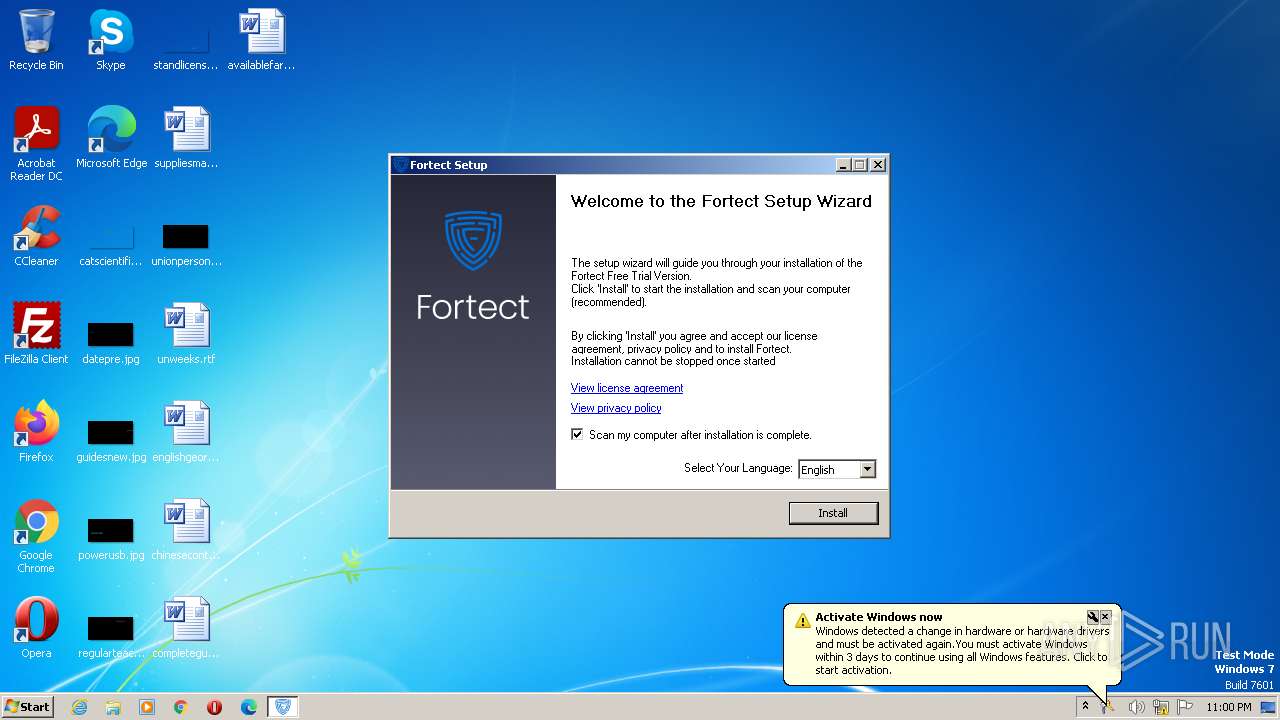This screenshot has width=1280, height=720.
Task: Open the datepre.jpg image file
Action: (111, 340)
